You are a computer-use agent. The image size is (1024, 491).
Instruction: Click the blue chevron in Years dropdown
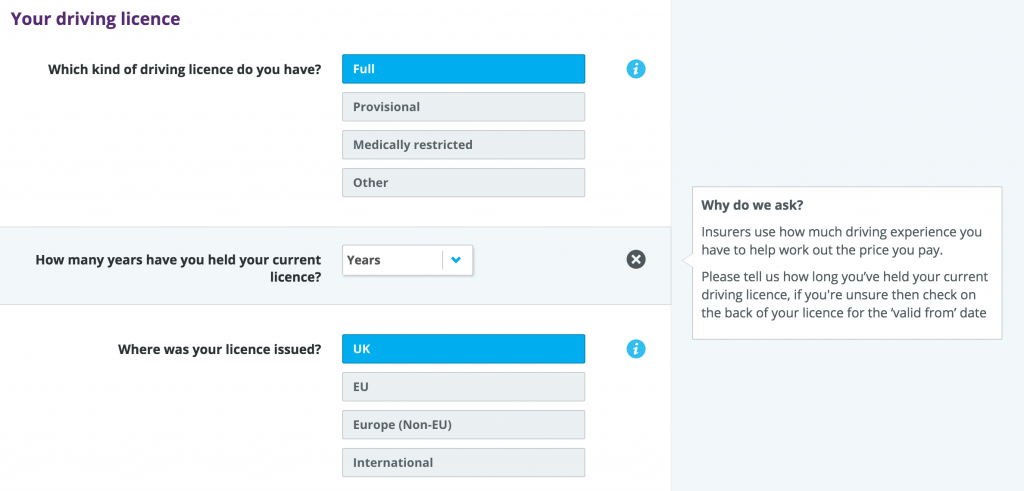[x=456, y=260]
